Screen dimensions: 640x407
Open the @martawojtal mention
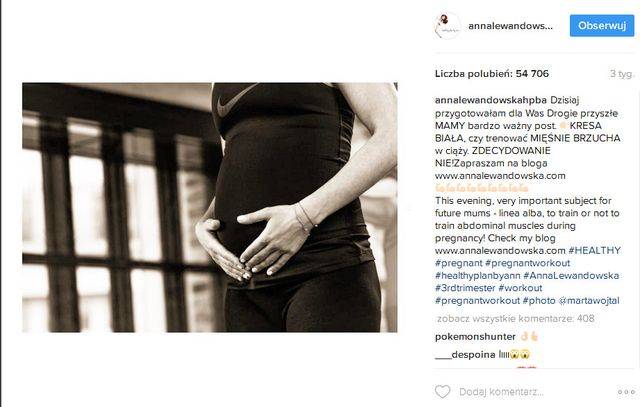(589, 300)
